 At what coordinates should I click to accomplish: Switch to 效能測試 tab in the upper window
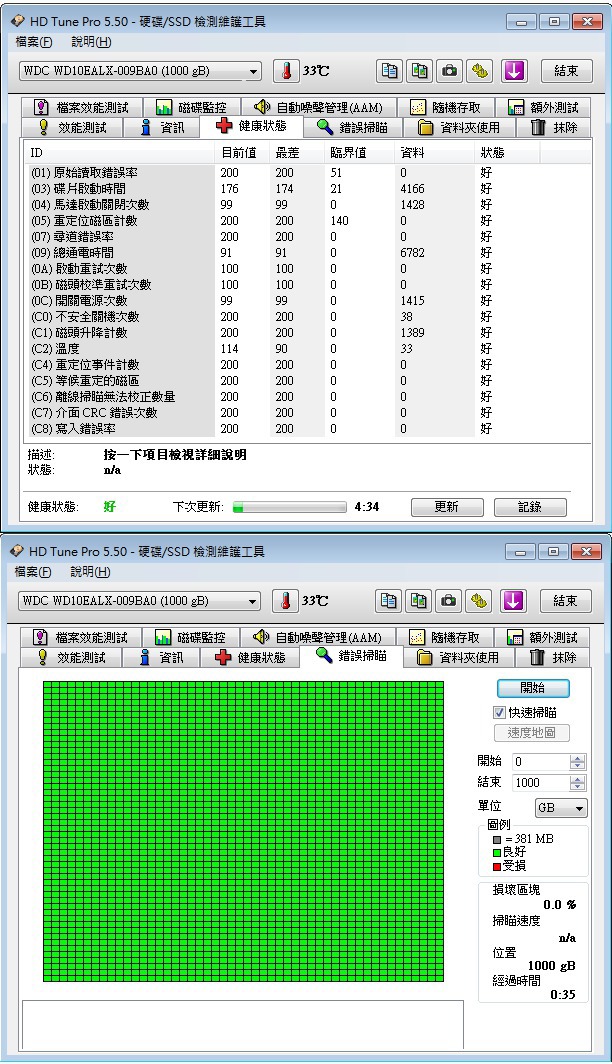coord(71,128)
